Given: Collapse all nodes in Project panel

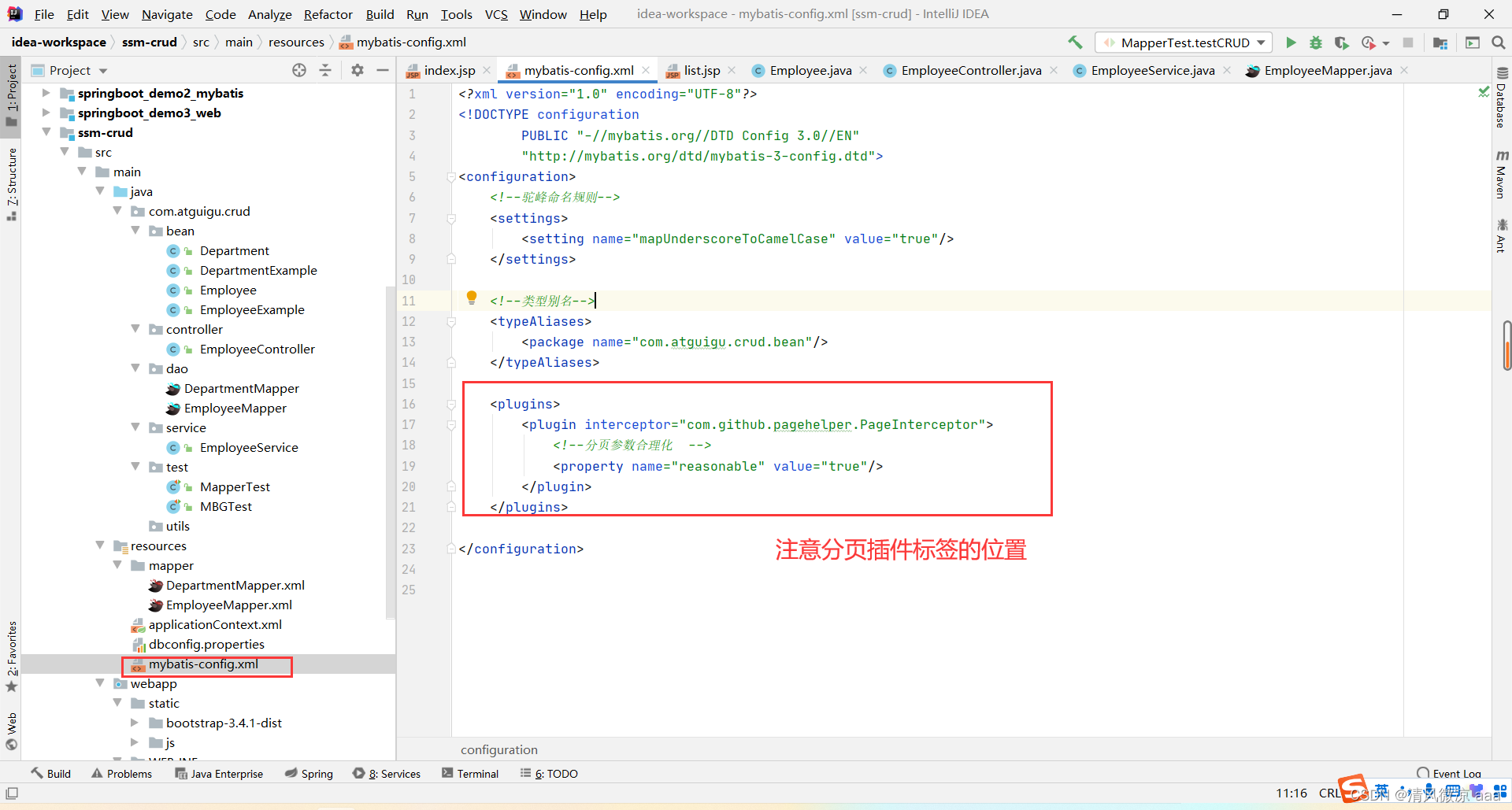Looking at the screenshot, I should pos(325,70).
